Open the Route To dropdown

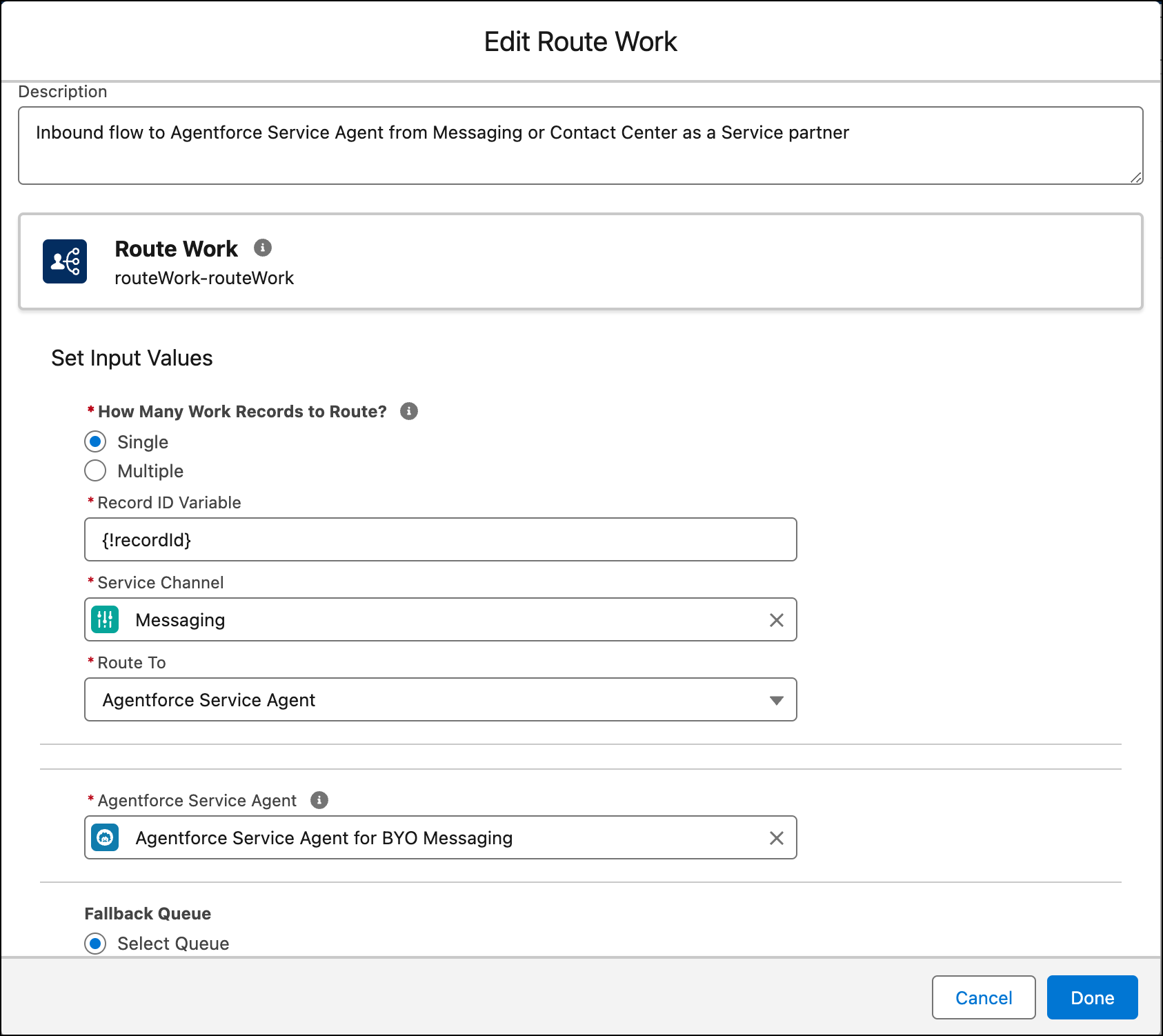click(441, 699)
